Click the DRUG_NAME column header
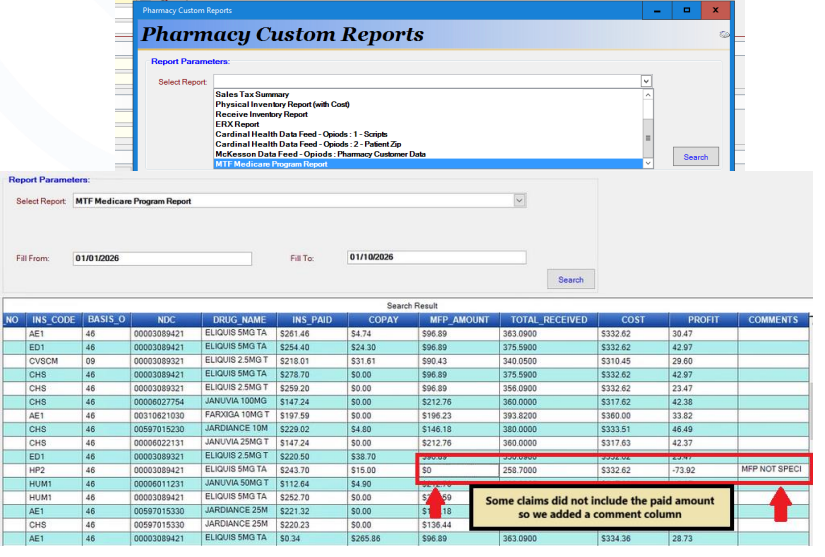Screen dimensions: 825x557 pos(238,320)
